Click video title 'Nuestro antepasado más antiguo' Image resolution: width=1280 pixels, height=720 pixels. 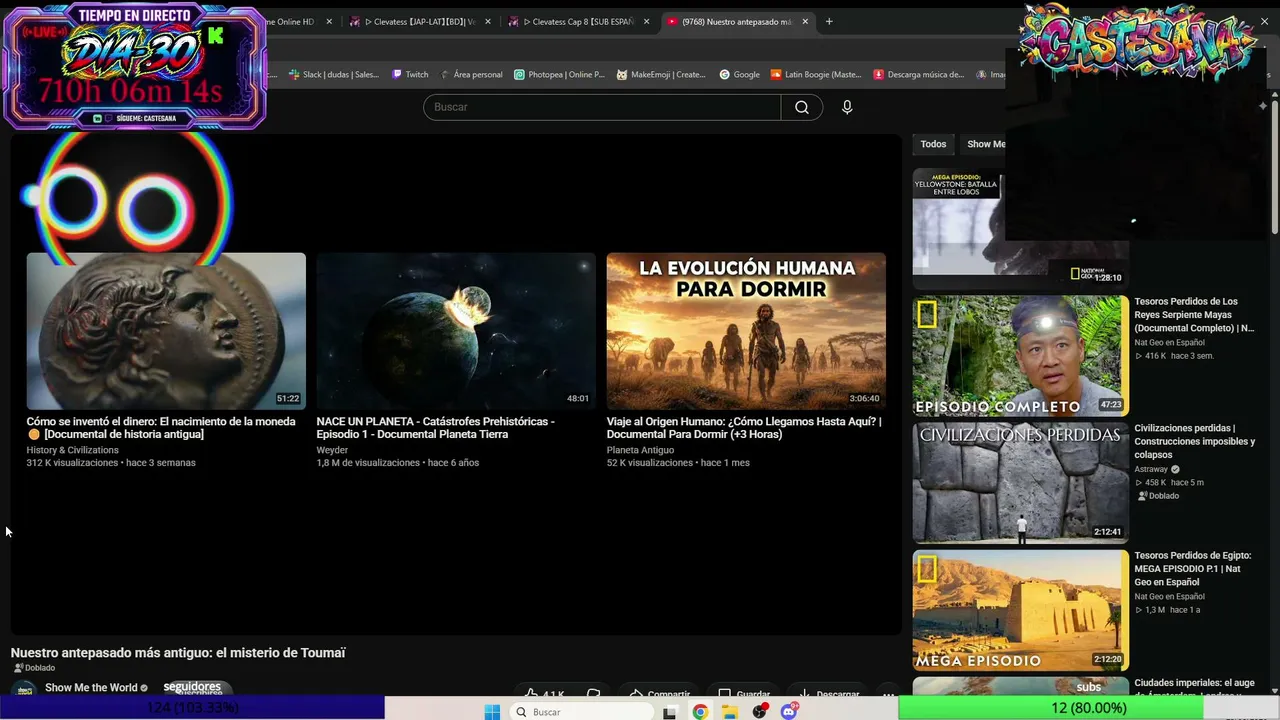click(x=178, y=653)
